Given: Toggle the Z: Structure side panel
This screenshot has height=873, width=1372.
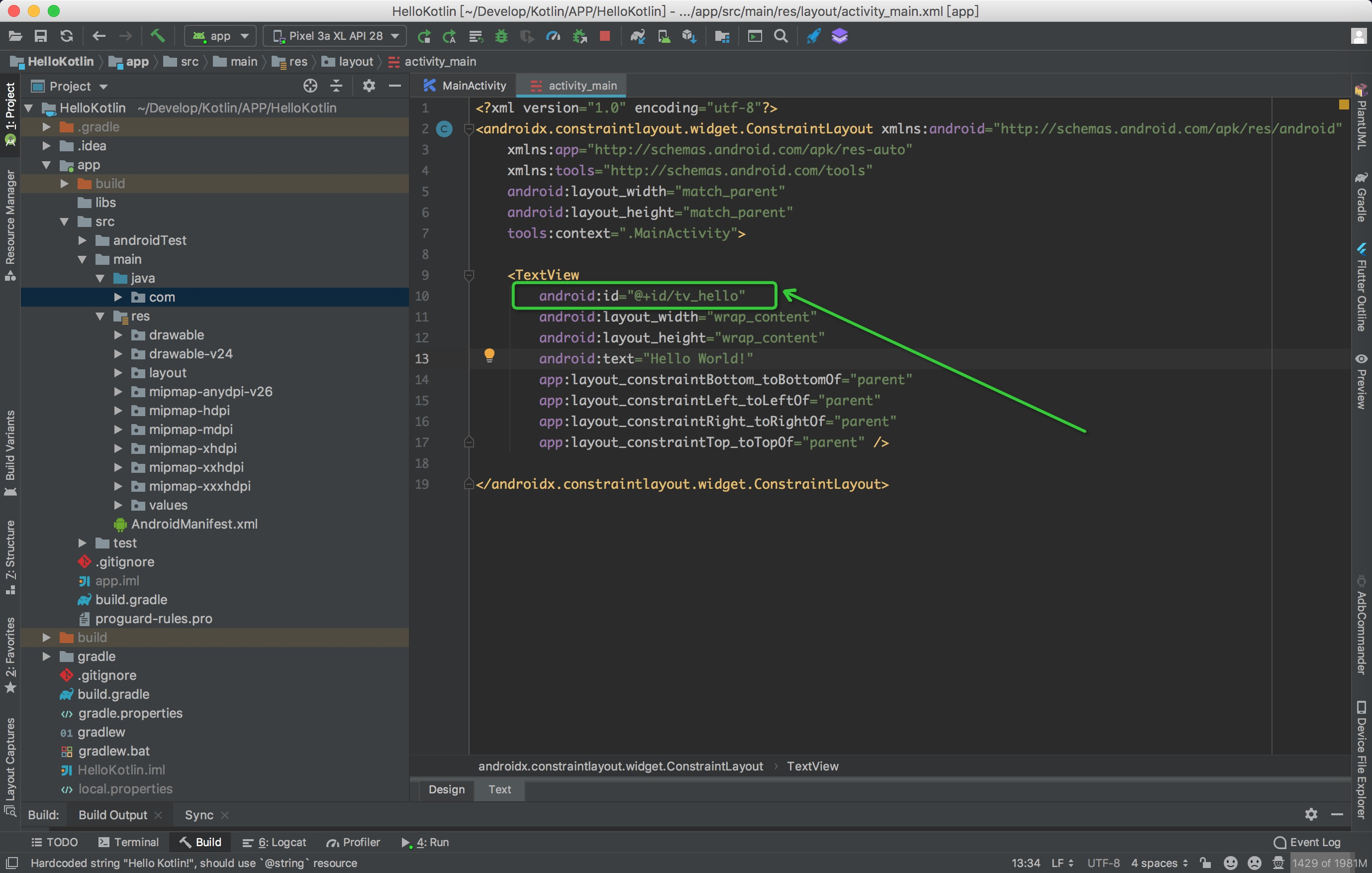Looking at the screenshot, I should pyautogui.click(x=10, y=557).
